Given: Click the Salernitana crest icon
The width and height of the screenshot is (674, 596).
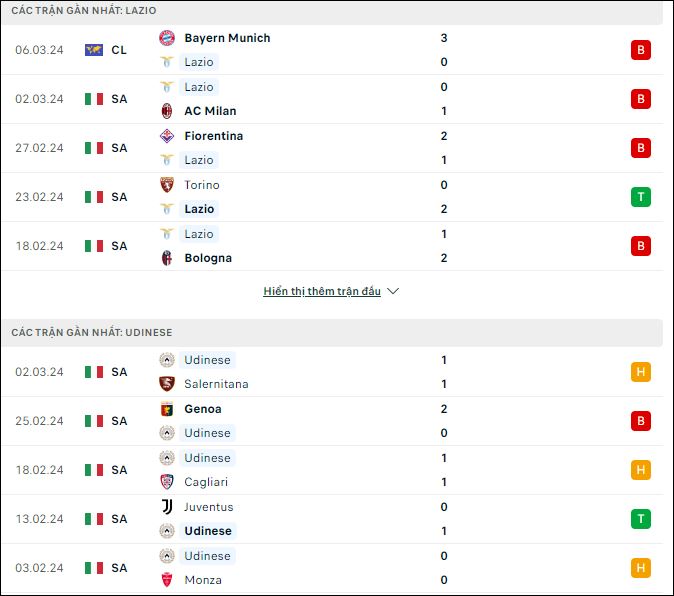Looking at the screenshot, I should pyautogui.click(x=167, y=384).
